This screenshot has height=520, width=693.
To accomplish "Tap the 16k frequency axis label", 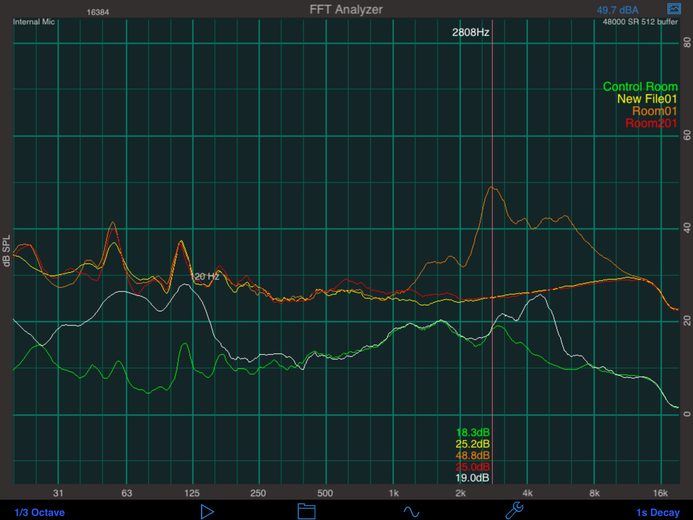I will click(660, 493).
